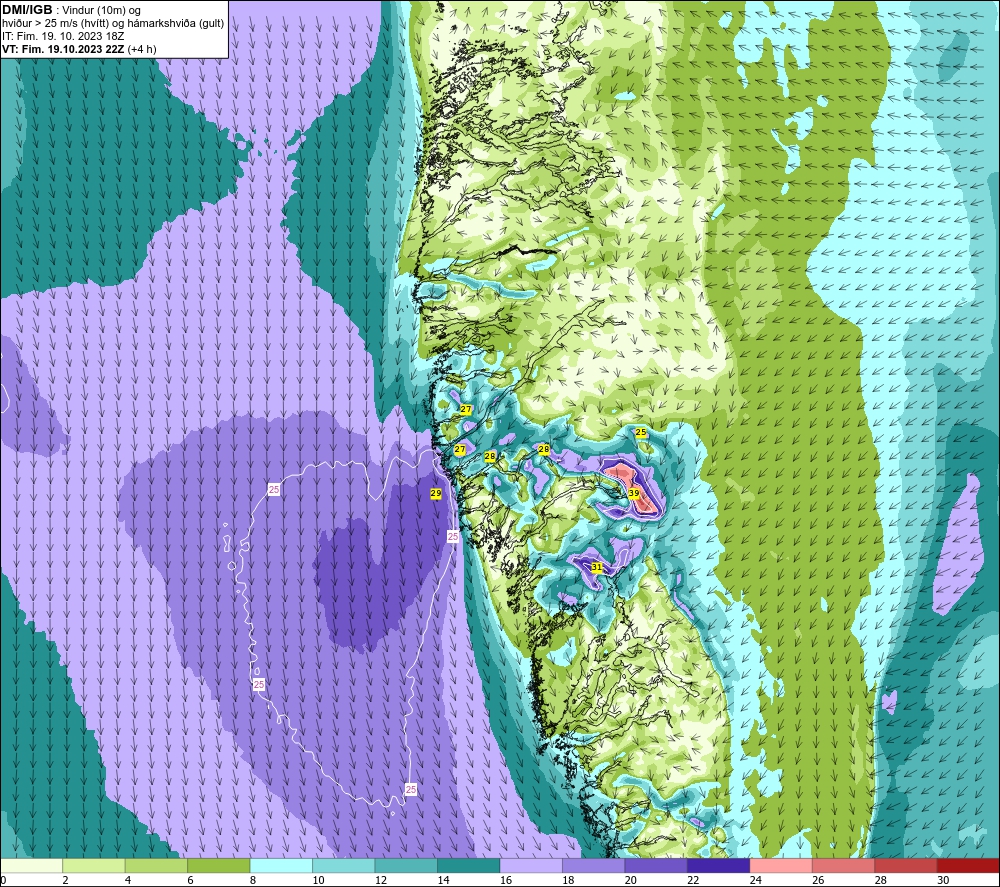1000x887 pixels.
Task: Click the analysis time 'IT: Fim. 19. 10. 2023 18Z'
Action: click(62, 36)
